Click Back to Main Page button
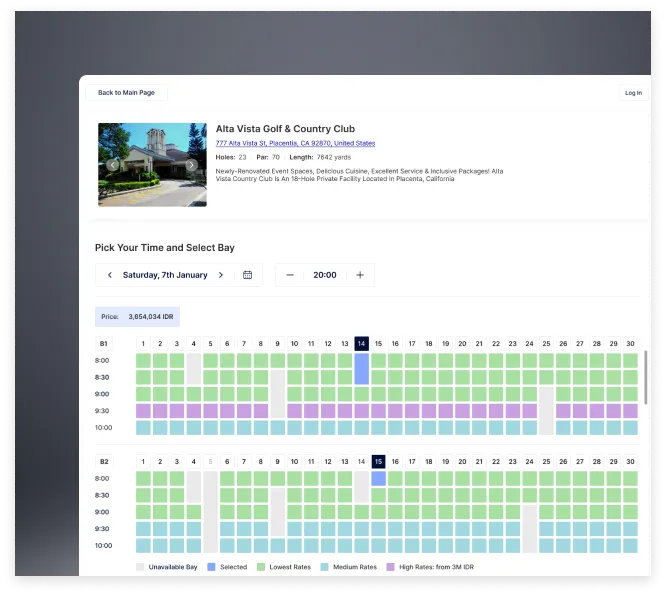The image size is (666, 595). tap(126, 93)
